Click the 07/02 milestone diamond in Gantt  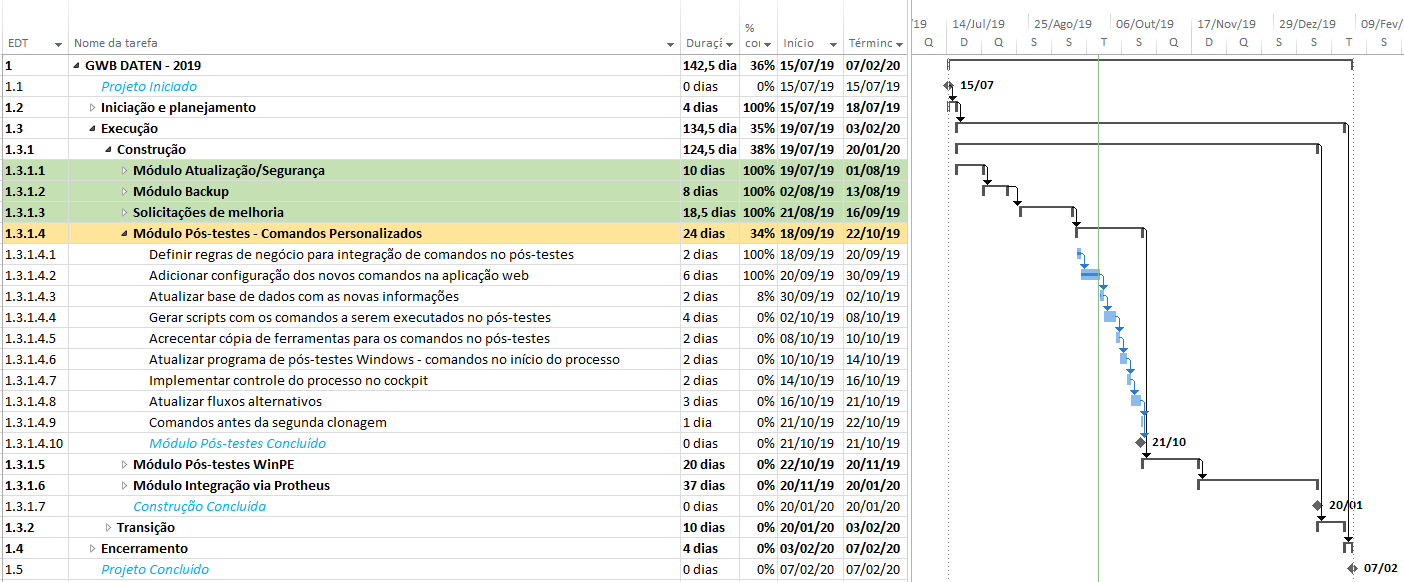click(x=1352, y=568)
